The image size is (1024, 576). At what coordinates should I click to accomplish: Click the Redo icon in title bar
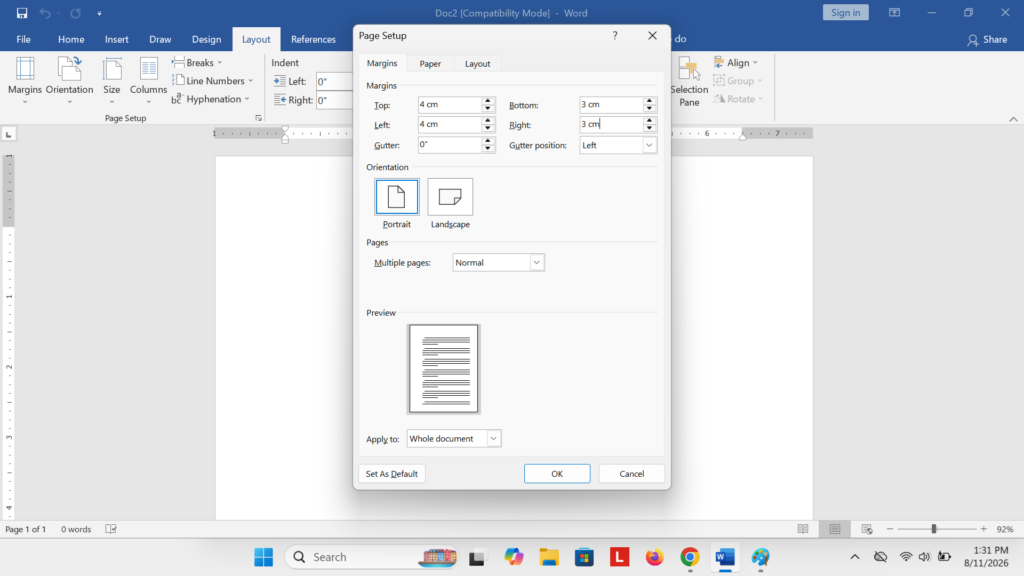tap(75, 13)
